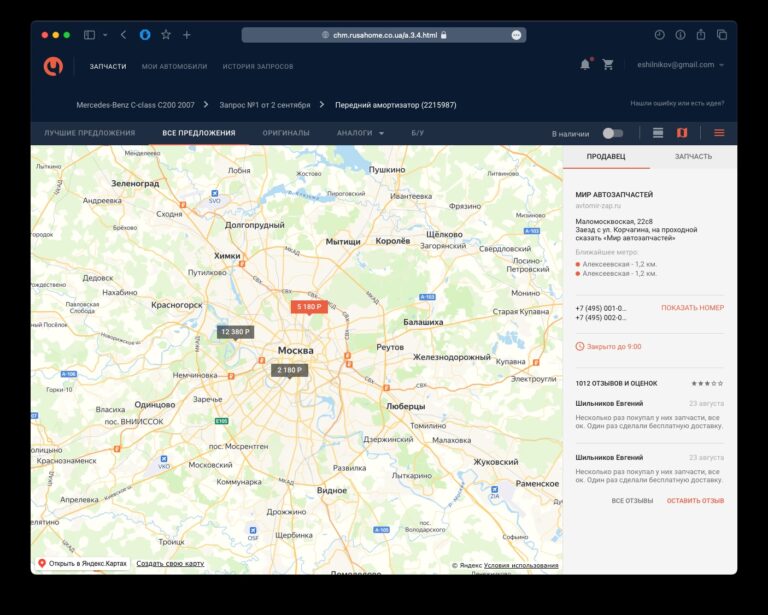Click 'Передний амортизатор (2215987)' breadcrumb text
Screen dimensions: 768x615
396,105
